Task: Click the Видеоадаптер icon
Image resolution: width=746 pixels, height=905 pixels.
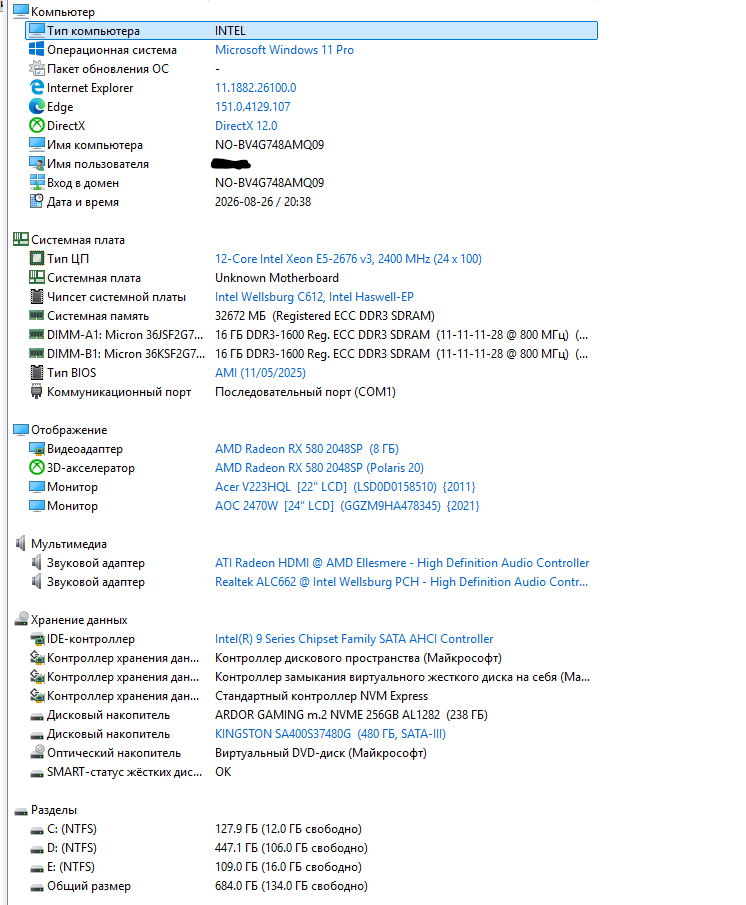Action: 36,449
